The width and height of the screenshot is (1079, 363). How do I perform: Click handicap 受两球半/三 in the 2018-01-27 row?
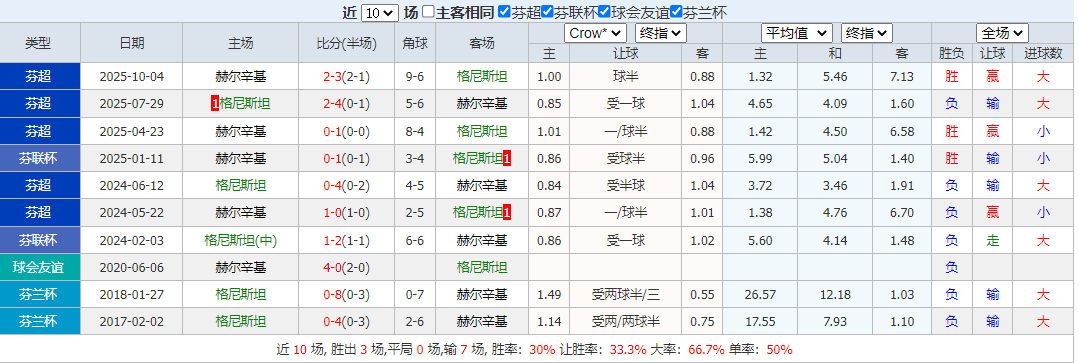626,294
